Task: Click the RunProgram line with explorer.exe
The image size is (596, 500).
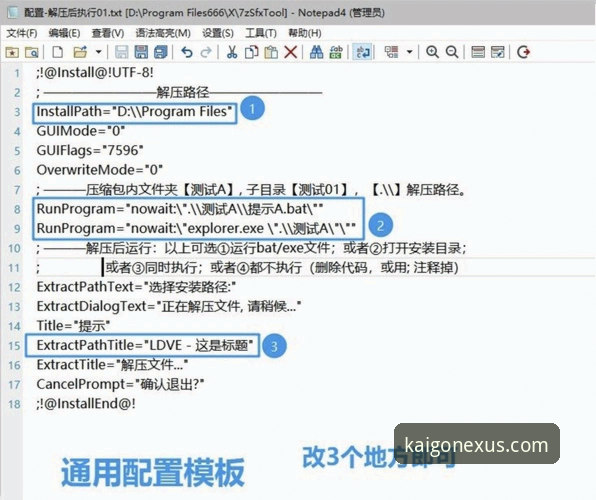Action: (x=196, y=228)
